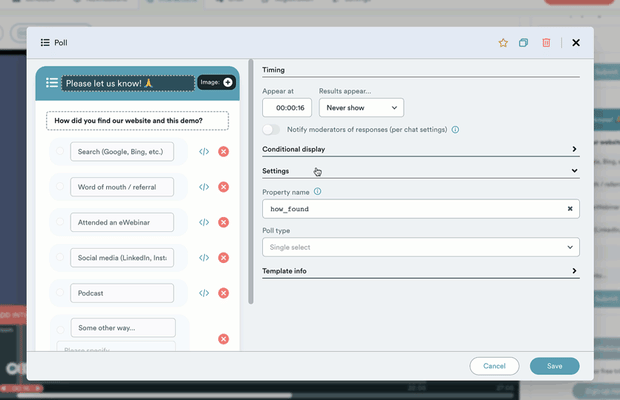Click the duplicate poll icon
620x400 pixels.
524,43
